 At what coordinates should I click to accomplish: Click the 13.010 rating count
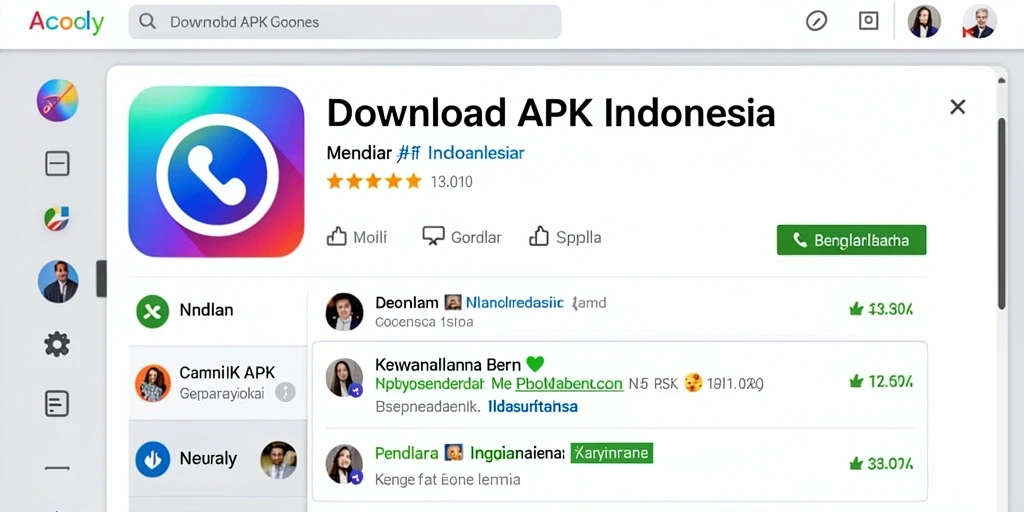pyautogui.click(x=451, y=182)
